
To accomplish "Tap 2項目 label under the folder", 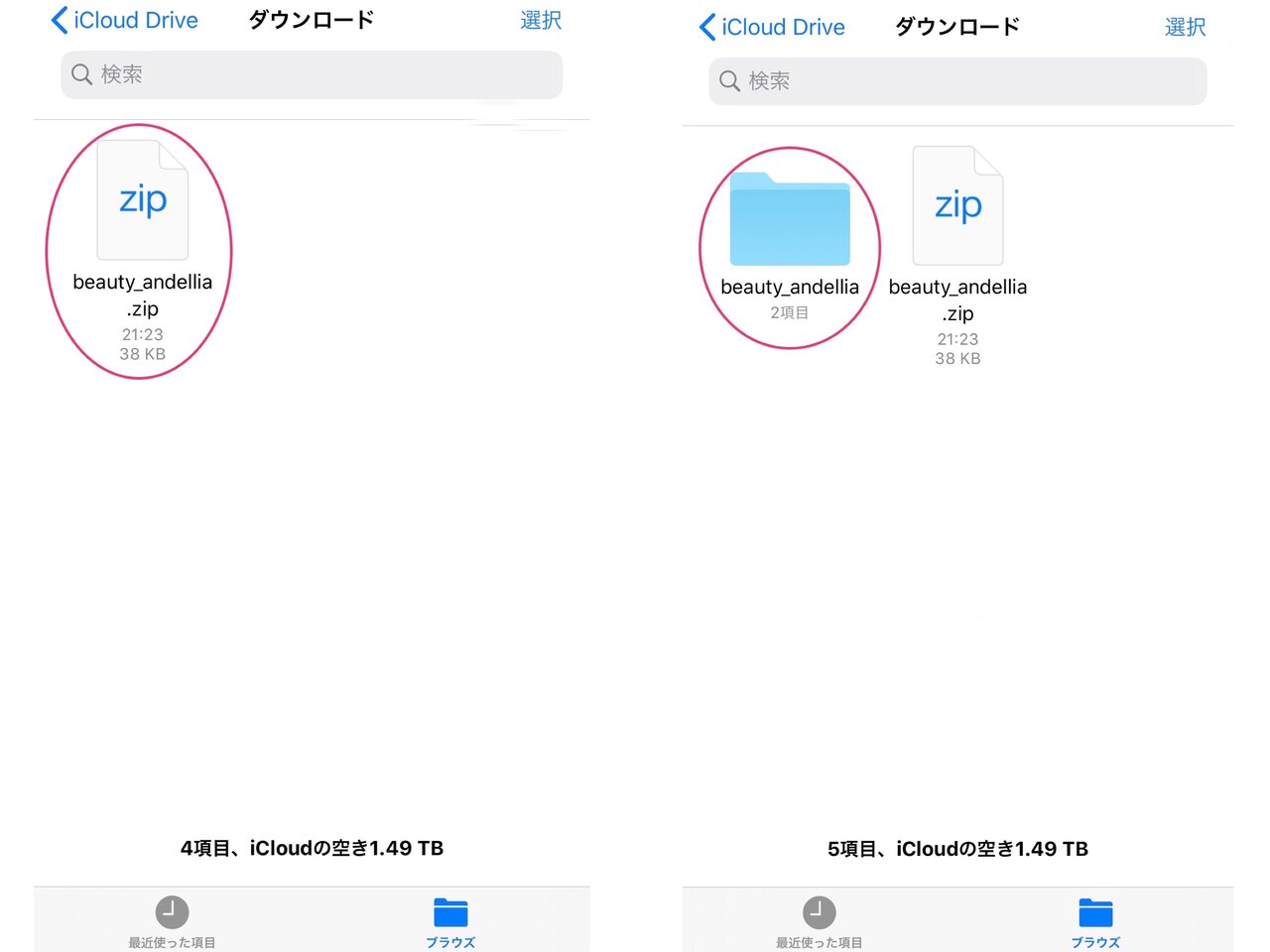I will [x=790, y=312].
